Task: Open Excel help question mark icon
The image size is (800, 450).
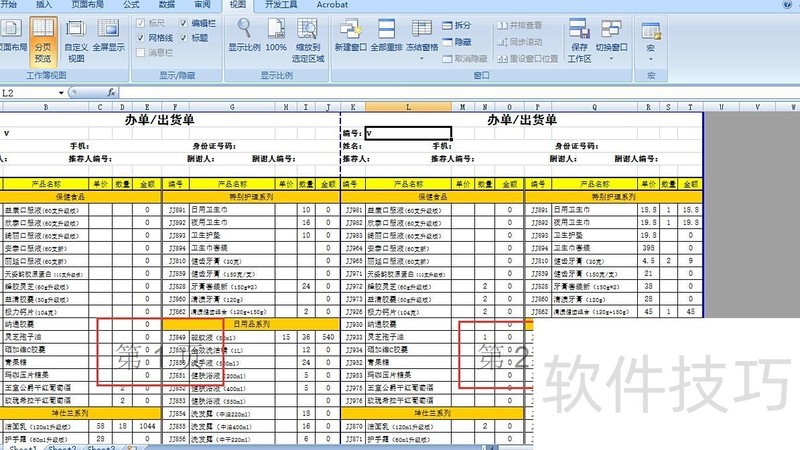Action: [787, 5]
